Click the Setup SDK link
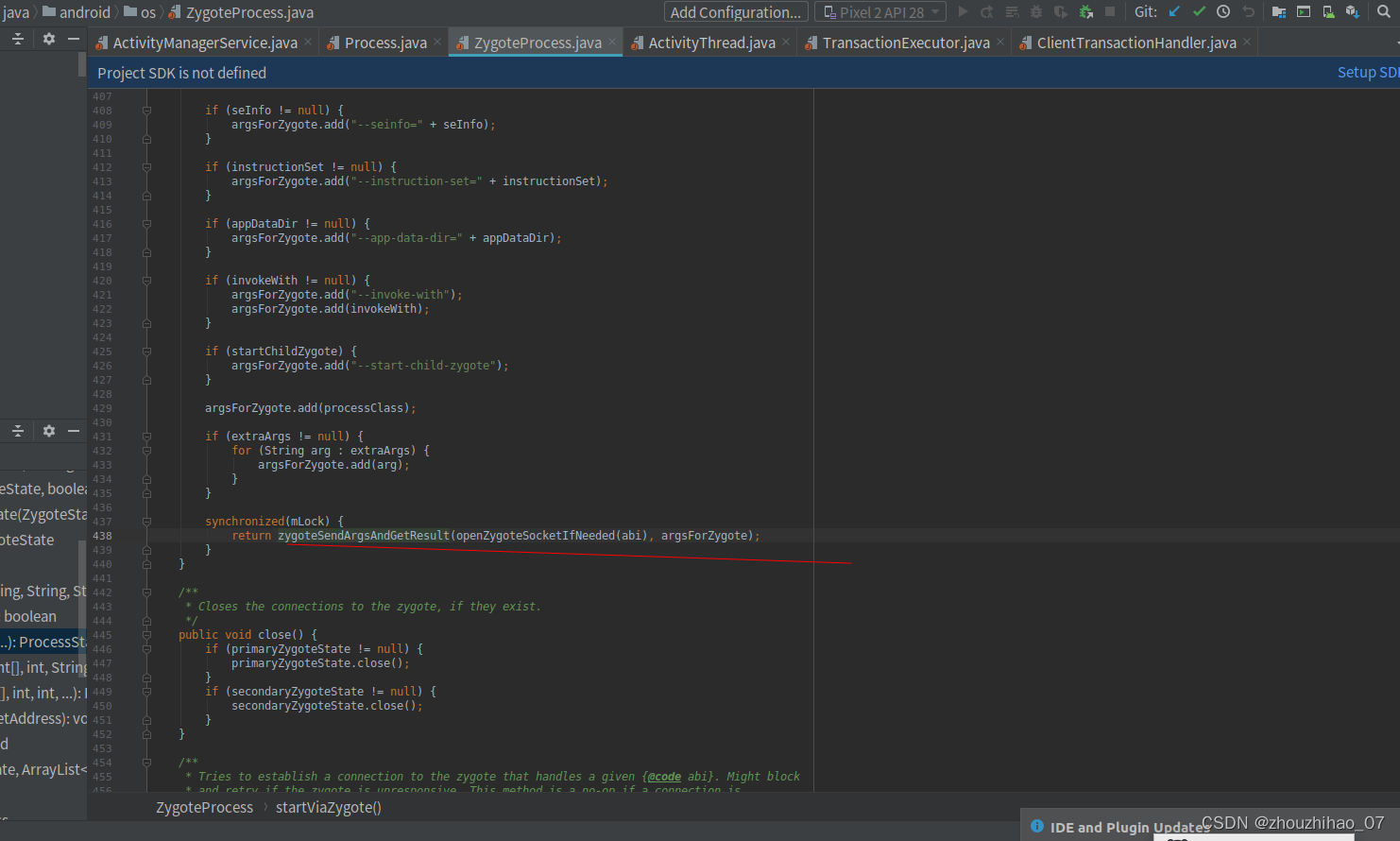 coord(1368,73)
